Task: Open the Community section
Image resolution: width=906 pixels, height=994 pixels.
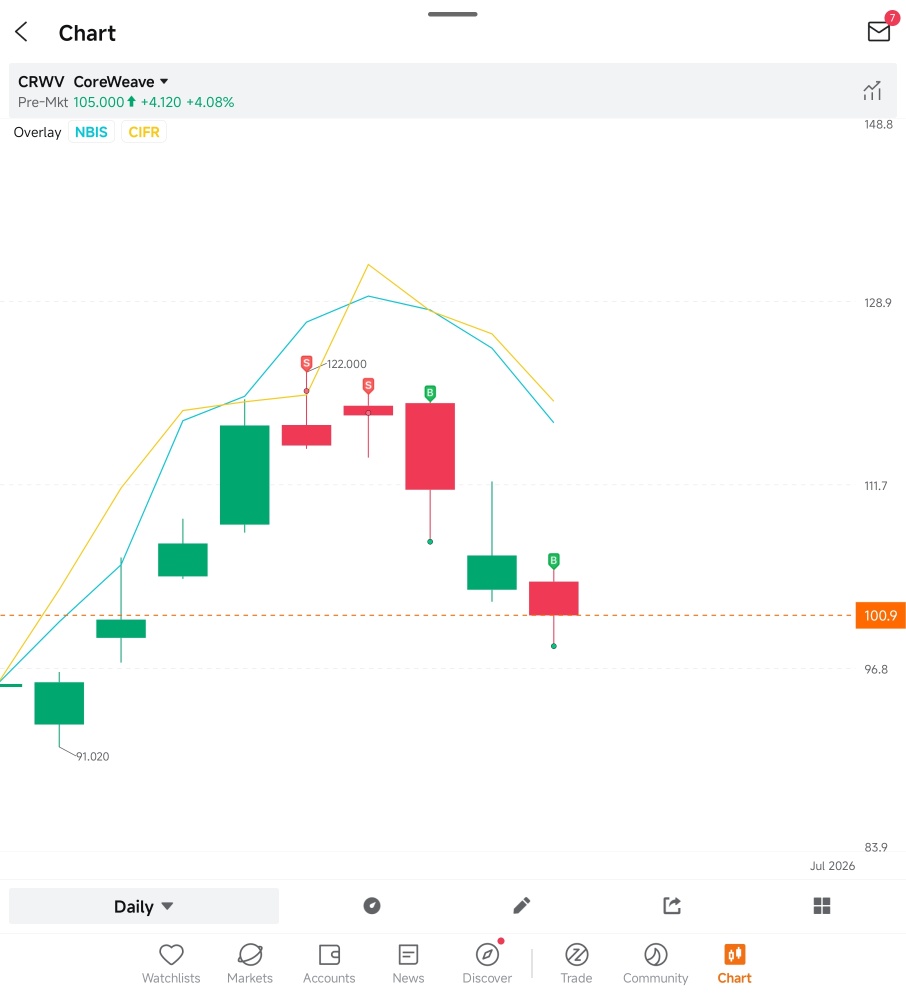Action: (656, 964)
